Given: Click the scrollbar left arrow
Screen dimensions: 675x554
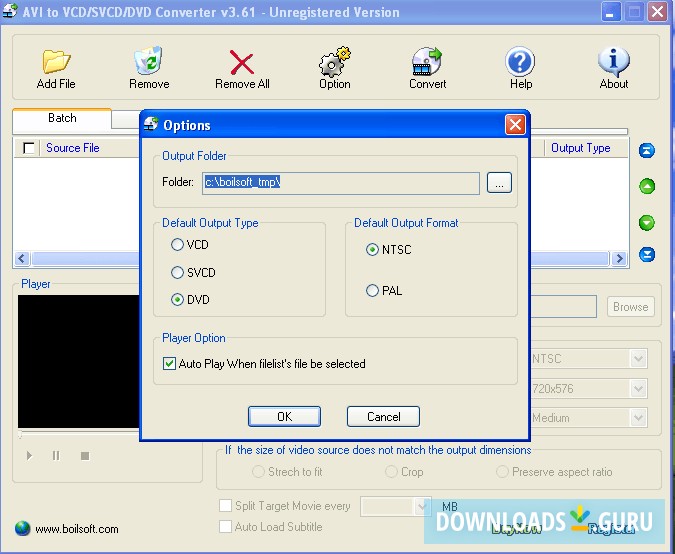Looking at the screenshot, I should 22,259.
